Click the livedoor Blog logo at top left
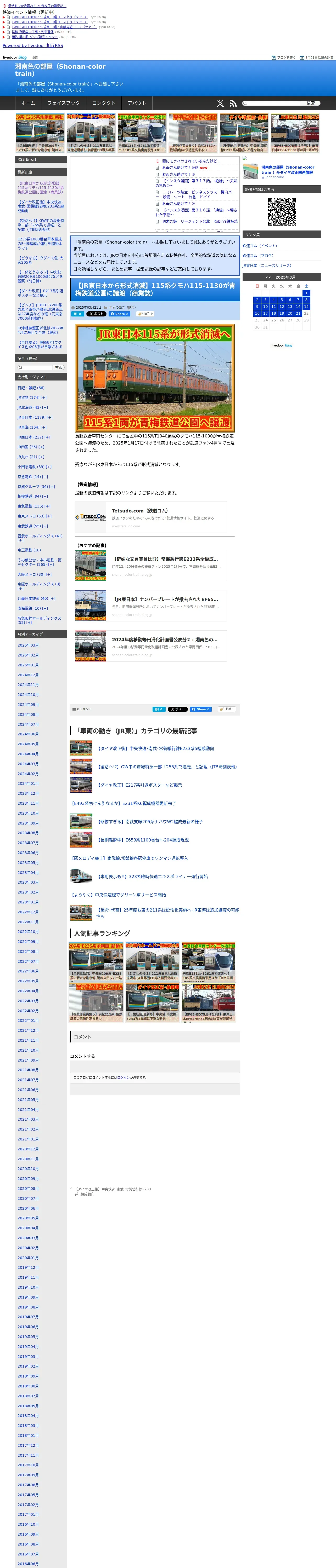This screenshot has height=1568, width=336. coord(15,57)
